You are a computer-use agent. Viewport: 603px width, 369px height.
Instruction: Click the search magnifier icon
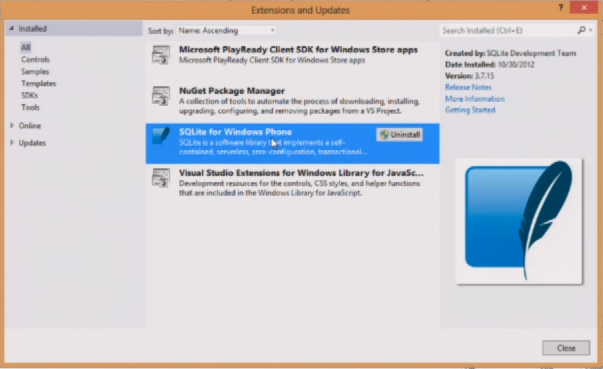pos(581,30)
